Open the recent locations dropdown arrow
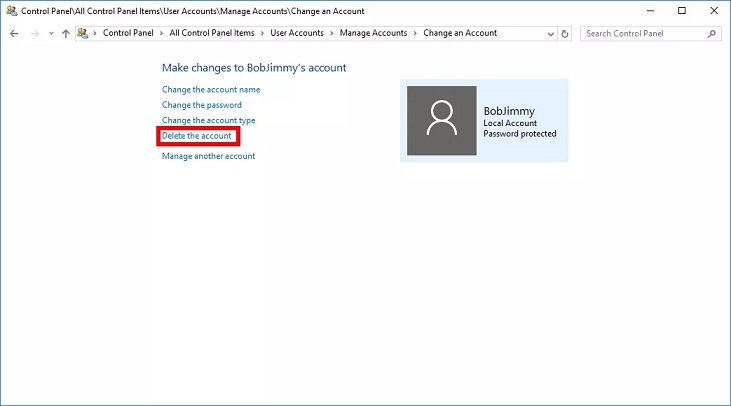 (51, 33)
